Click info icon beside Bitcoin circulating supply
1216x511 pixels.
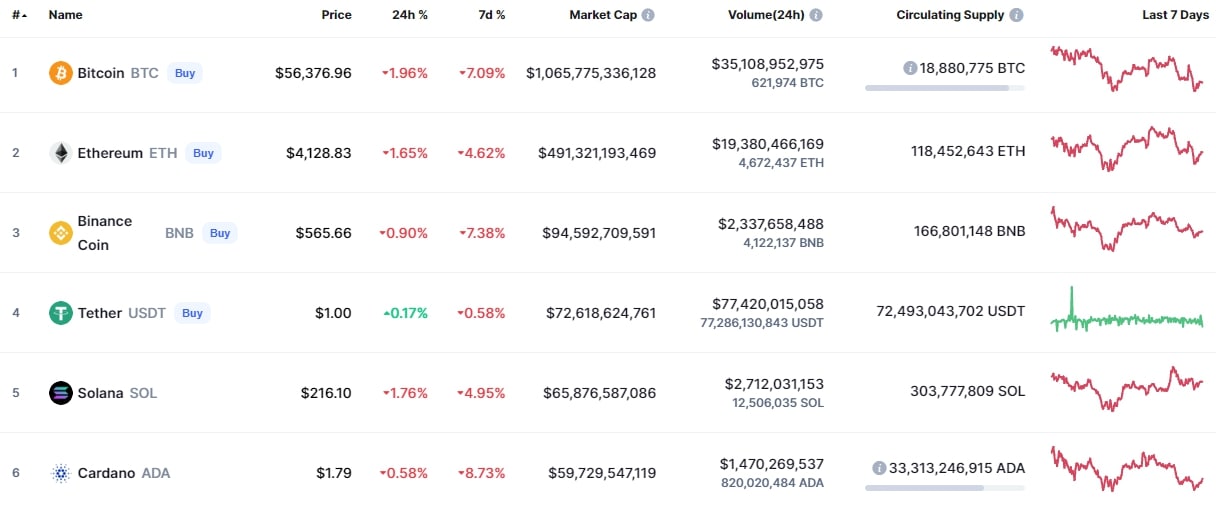pos(910,68)
